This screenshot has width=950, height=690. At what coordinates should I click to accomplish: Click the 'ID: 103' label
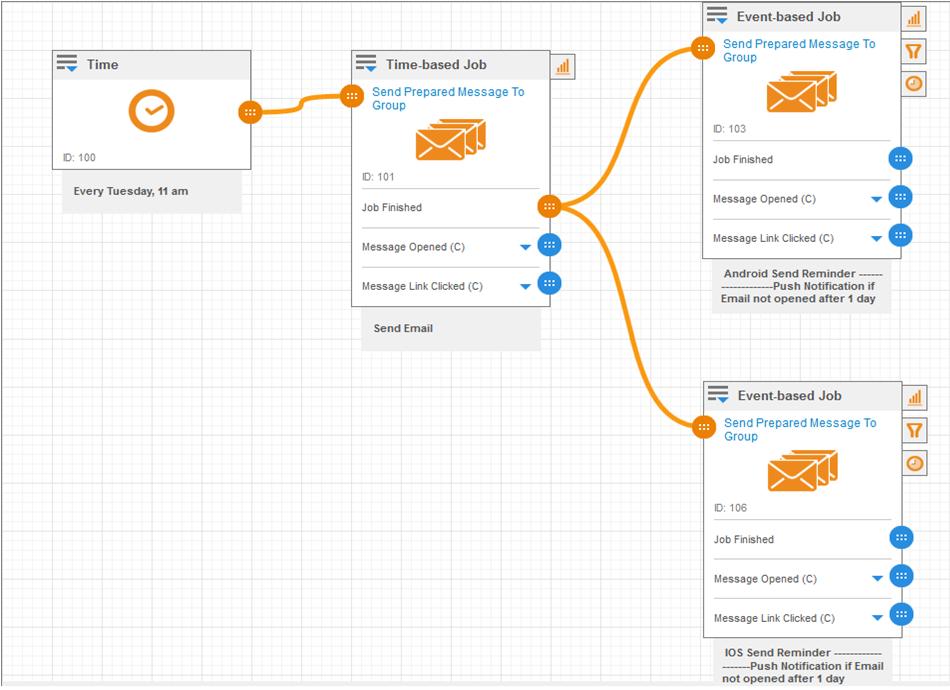729,129
